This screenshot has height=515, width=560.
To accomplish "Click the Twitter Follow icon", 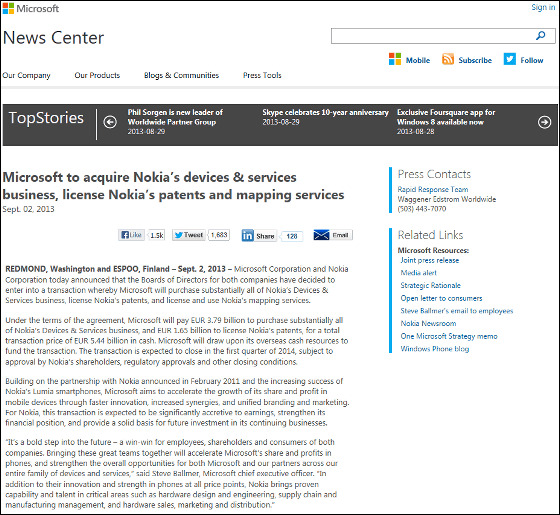I will point(510,59).
